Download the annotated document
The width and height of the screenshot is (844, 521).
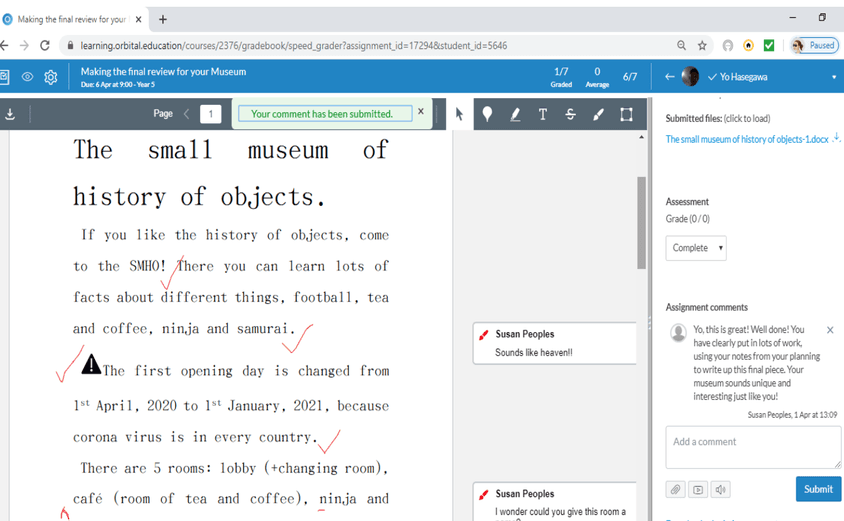pyautogui.click(x=10, y=114)
